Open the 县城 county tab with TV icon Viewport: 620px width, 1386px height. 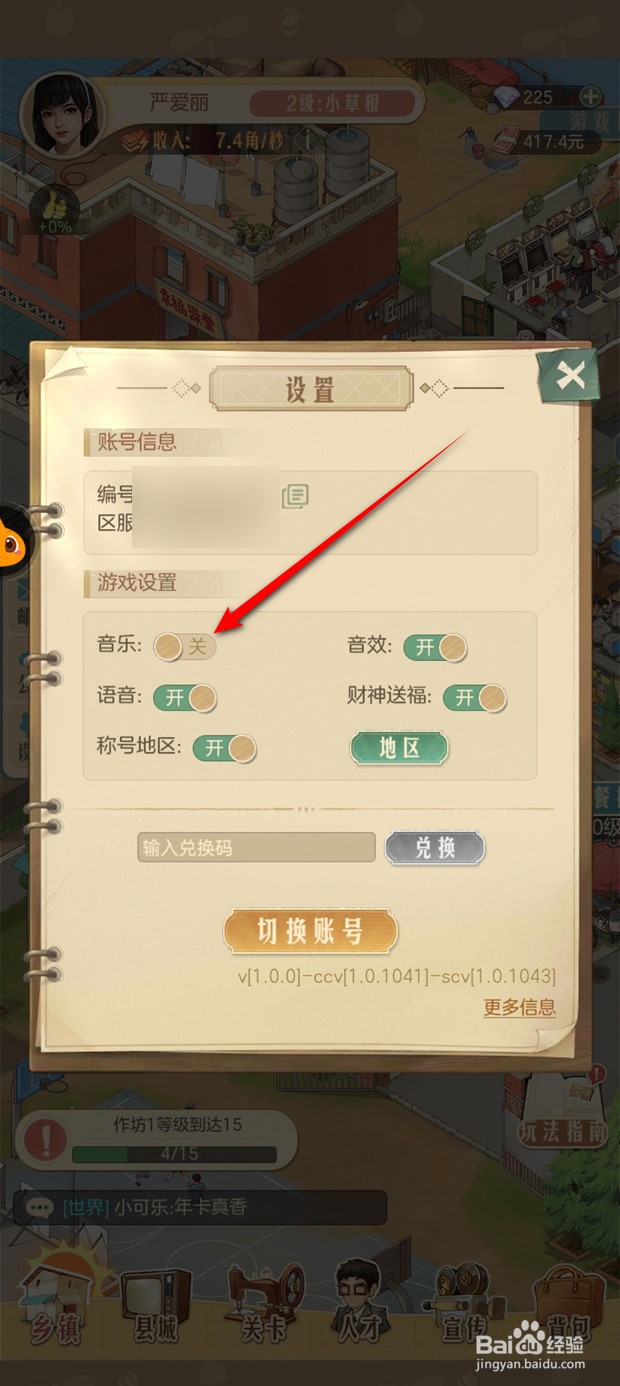(x=156, y=1305)
